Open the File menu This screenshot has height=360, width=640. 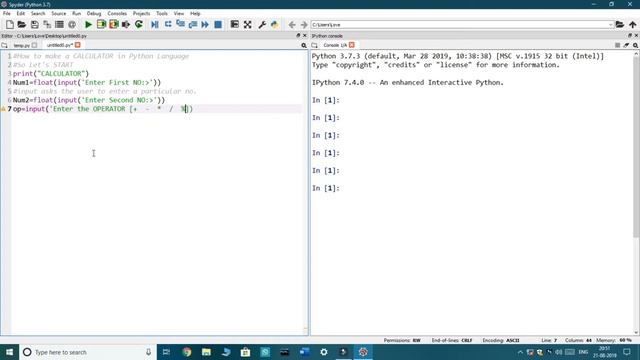[x=7, y=13]
